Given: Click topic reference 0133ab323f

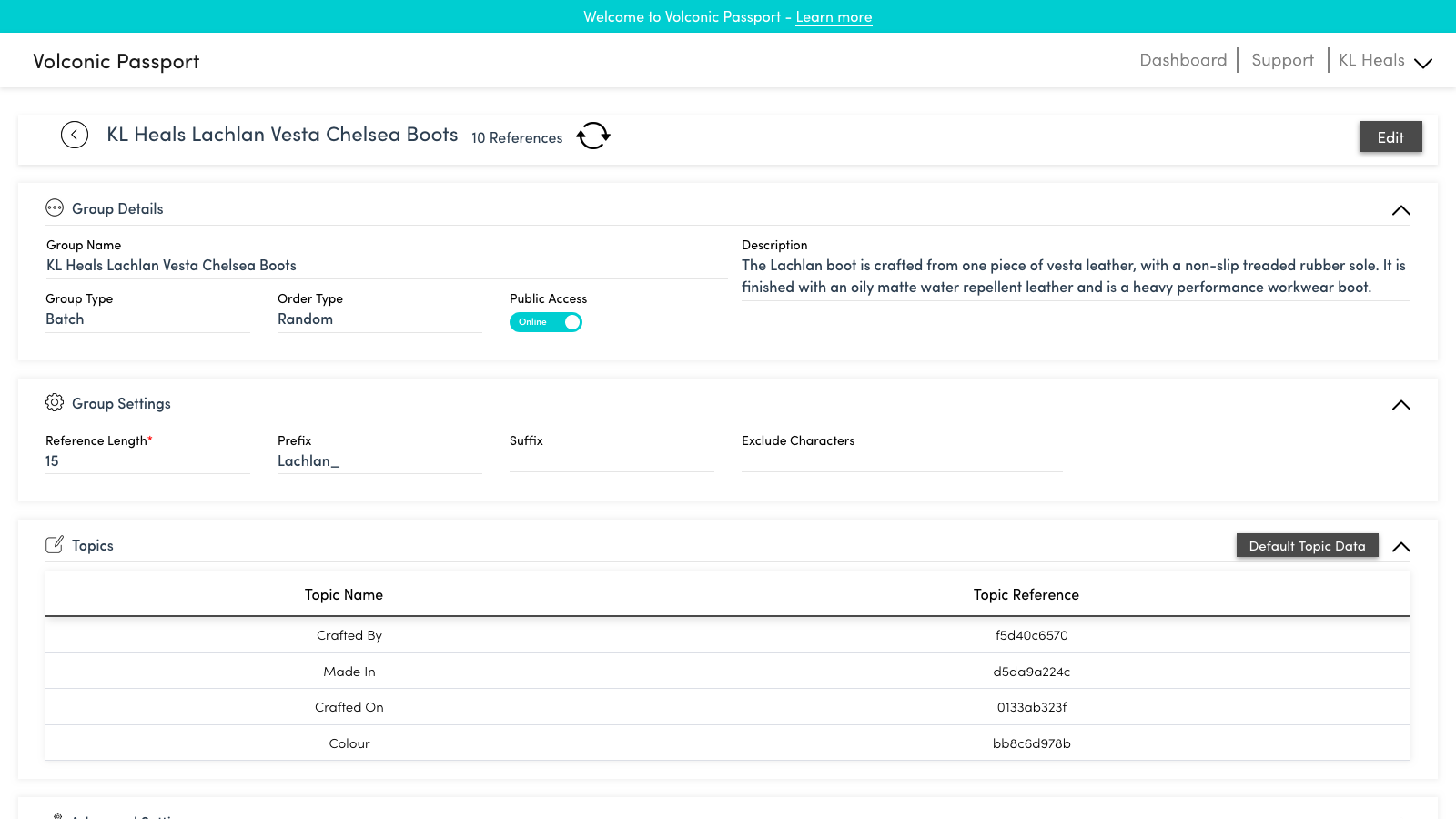Looking at the screenshot, I should tap(1031, 707).
